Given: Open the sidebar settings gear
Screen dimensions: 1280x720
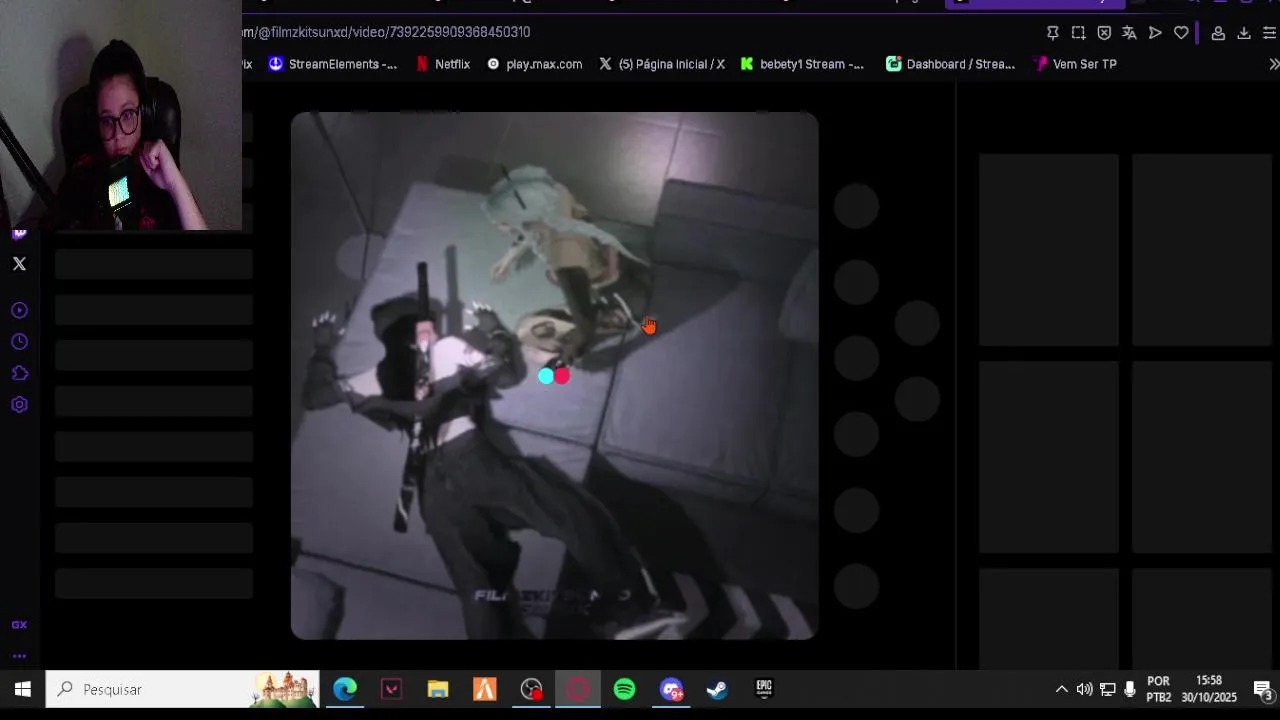Looking at the screenshot, I should click(19, 405).
